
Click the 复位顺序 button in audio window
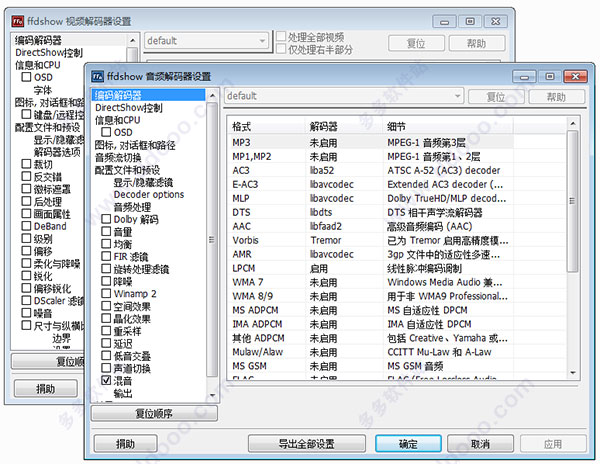click(154, 413)
